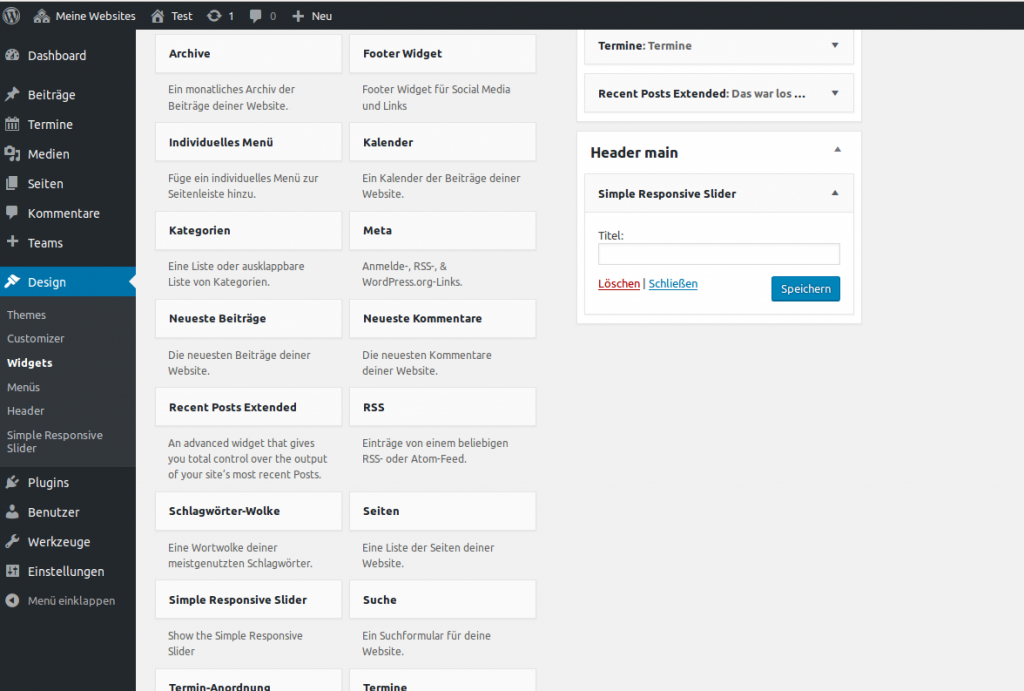
Task: Click the Menü einklappen collapse arrow icon
Action: [12, 600]
